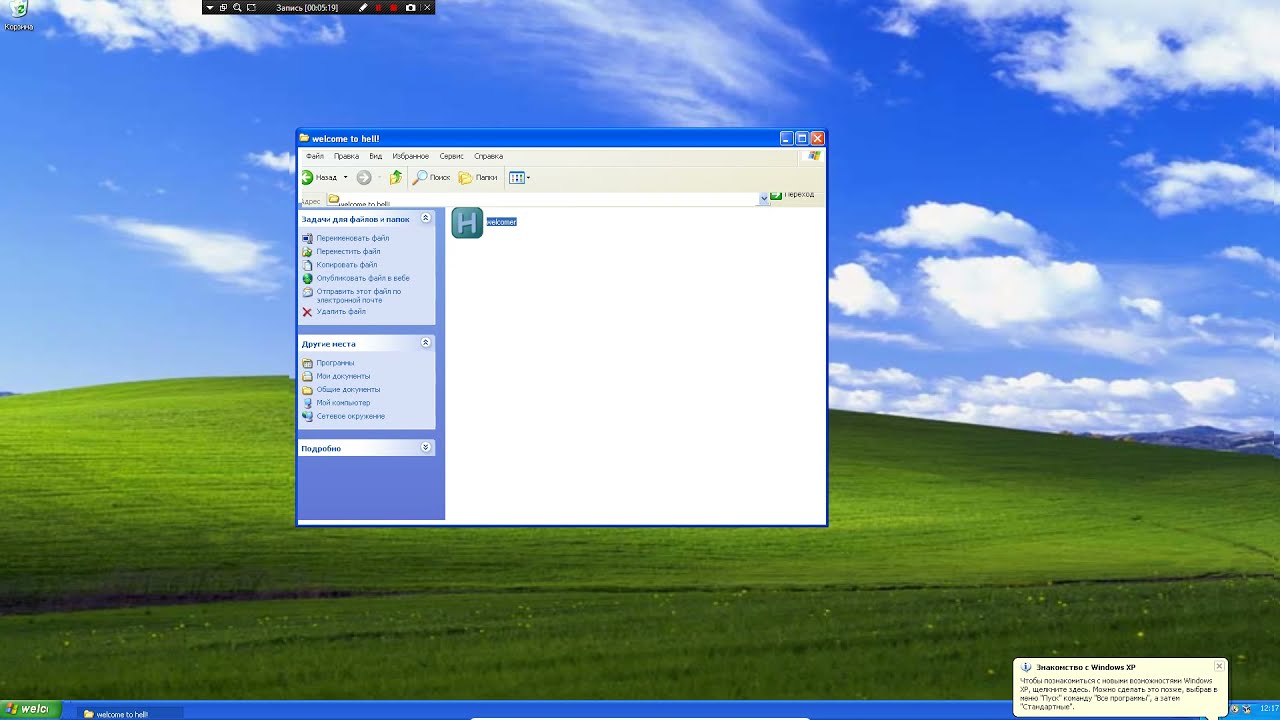Open the Назад history dropdown arrow
Viewport: 1280px width, 720px height.
[x=346, y=177]
